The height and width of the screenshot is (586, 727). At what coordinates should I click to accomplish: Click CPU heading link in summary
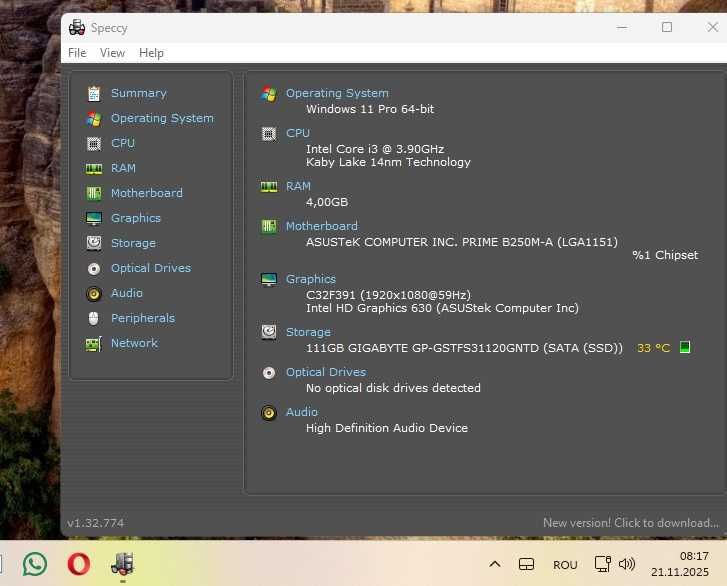tap(298, 133)
